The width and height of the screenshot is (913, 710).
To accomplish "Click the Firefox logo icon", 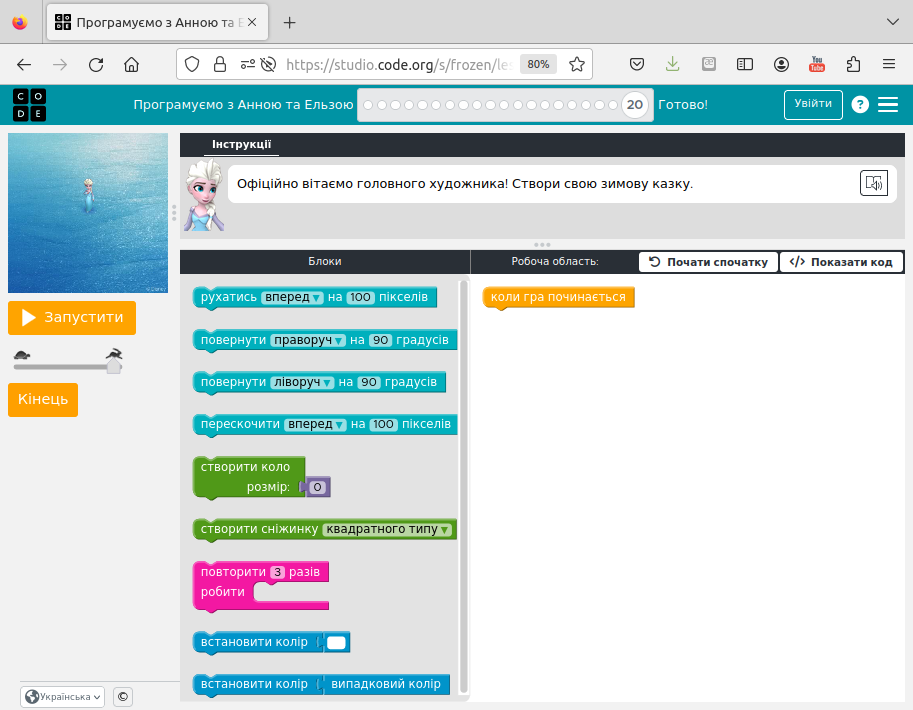I will (x=20, y=22).
